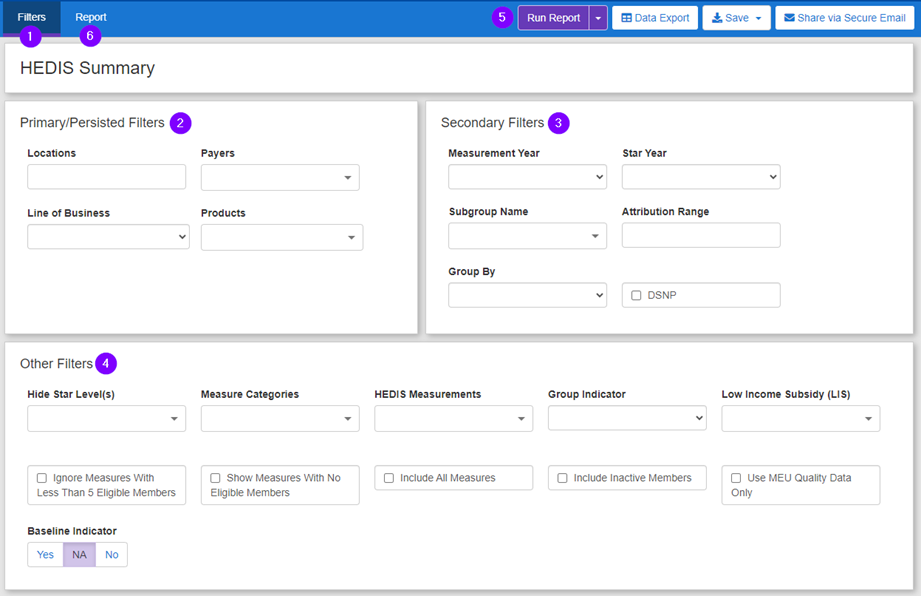Expand the Group By dropdown
921x596 pixels.
point(527,295)
